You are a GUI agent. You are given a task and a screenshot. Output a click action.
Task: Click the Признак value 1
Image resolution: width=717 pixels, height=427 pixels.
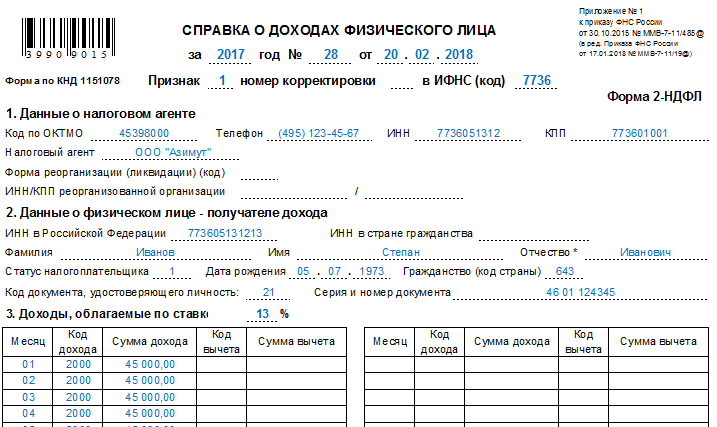222,81
